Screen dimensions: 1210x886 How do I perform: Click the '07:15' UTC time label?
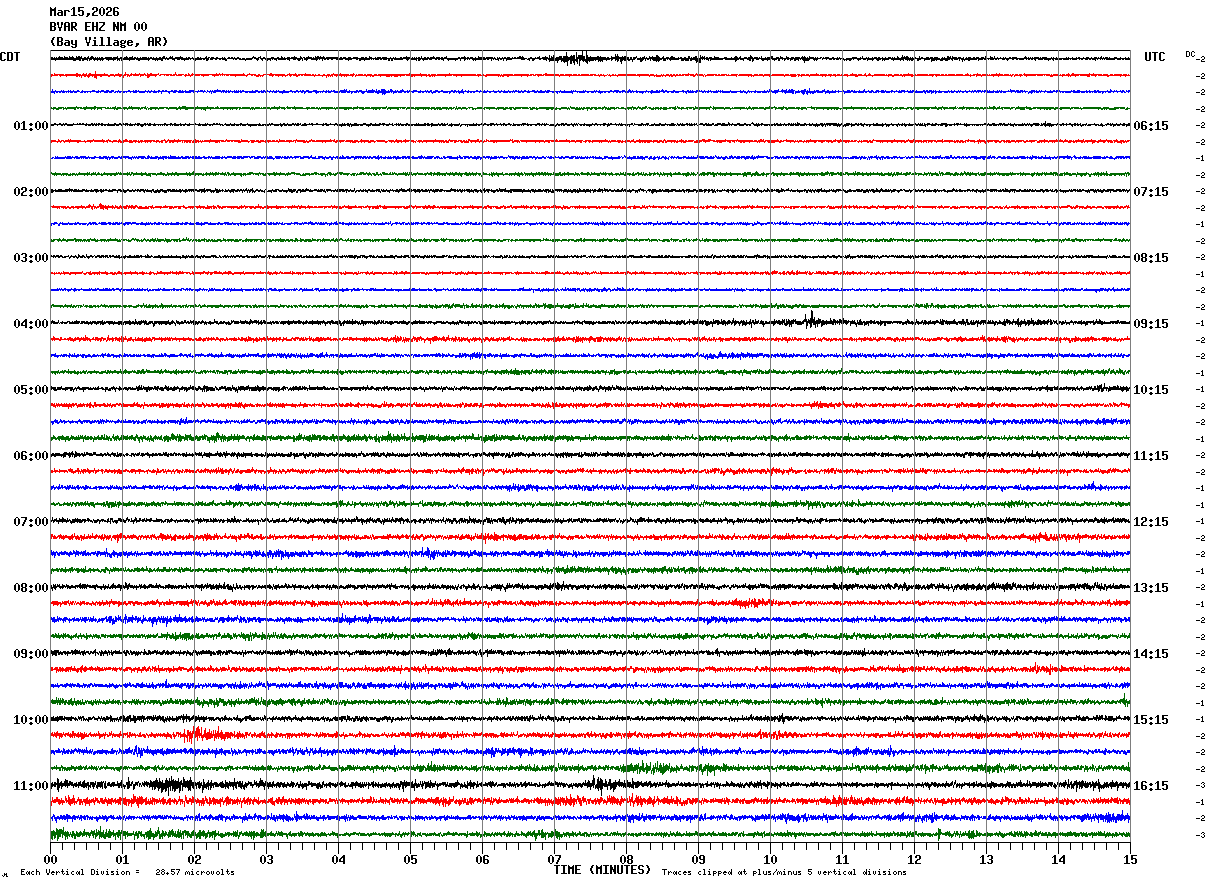click(1151, 192)
